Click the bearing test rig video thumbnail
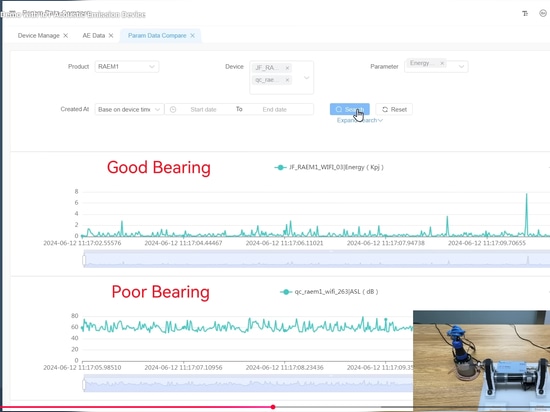 [x=482, y=361]
